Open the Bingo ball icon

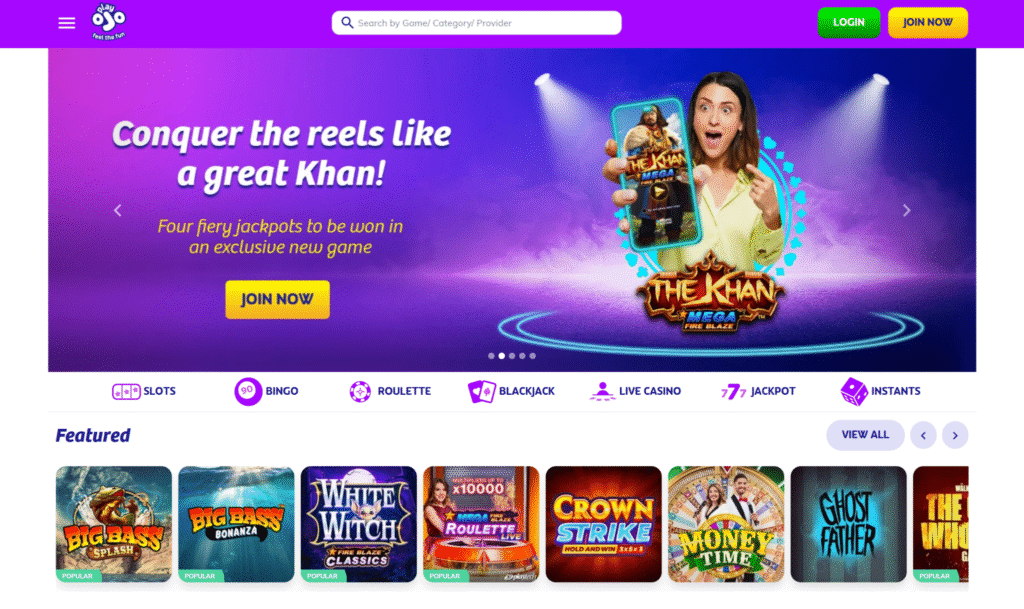(x=248, y=392)
